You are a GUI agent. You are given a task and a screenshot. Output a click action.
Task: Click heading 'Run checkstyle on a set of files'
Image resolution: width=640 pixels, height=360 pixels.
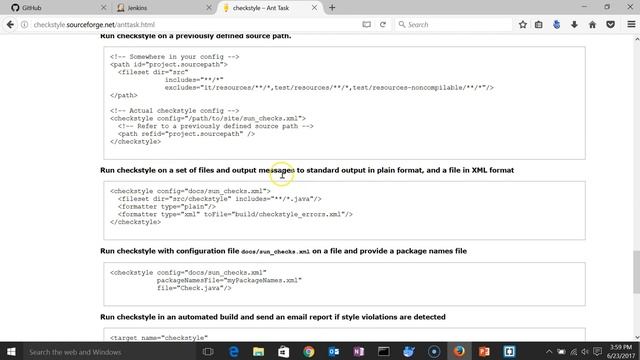point(307,170)
